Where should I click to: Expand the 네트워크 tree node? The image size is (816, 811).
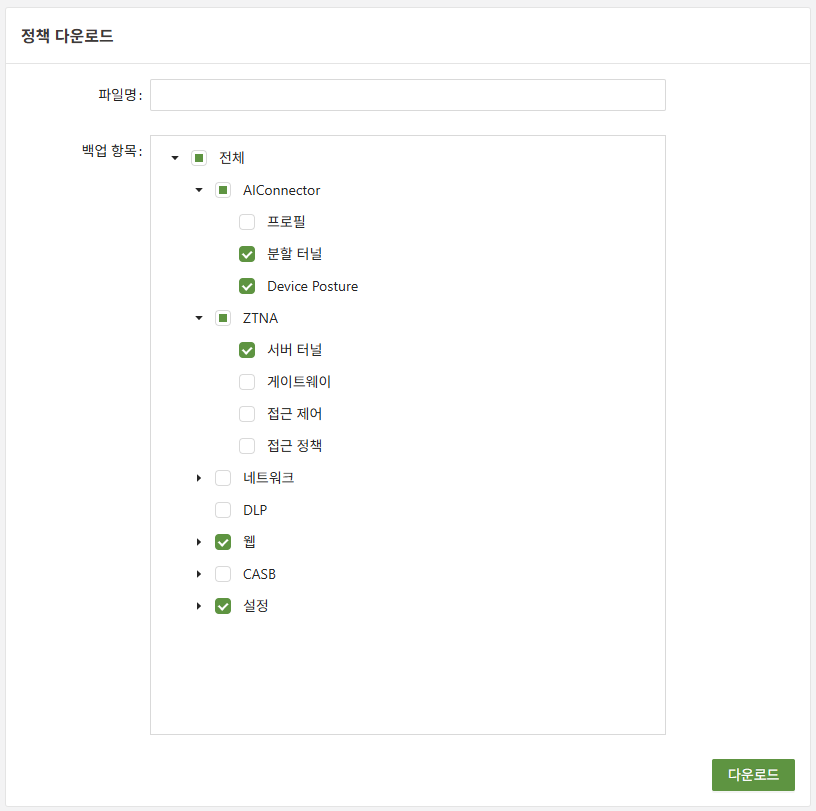[x=199, y=478]
